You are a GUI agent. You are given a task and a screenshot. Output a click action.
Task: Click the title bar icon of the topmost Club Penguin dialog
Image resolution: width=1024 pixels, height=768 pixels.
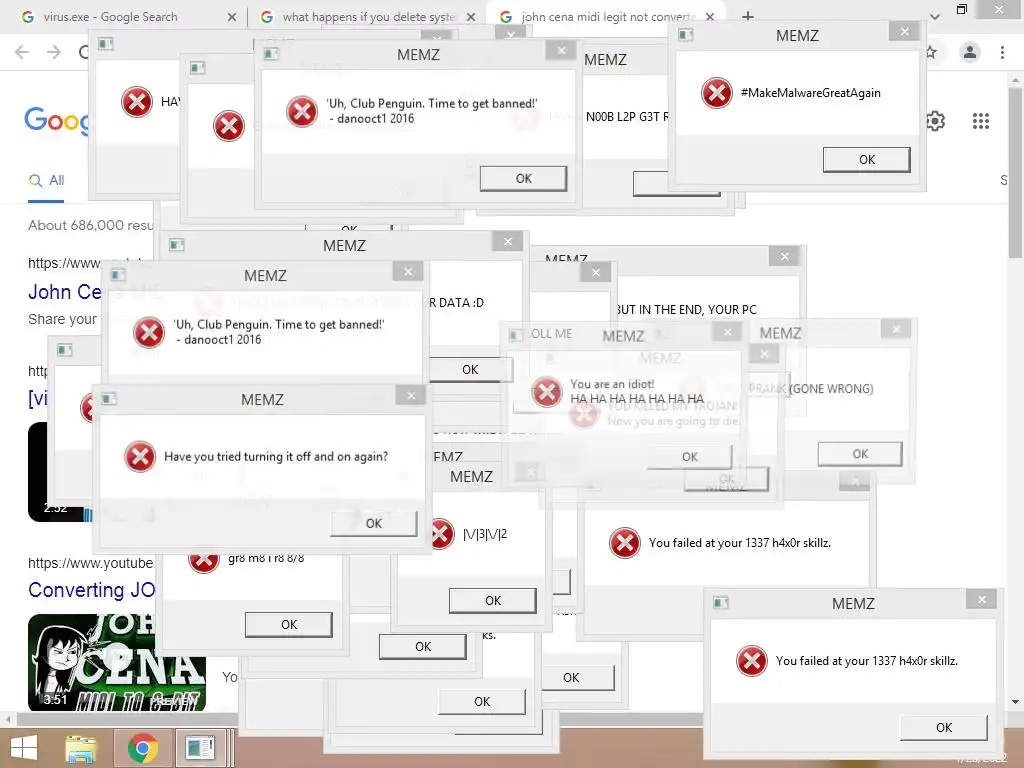coord(270,54)
